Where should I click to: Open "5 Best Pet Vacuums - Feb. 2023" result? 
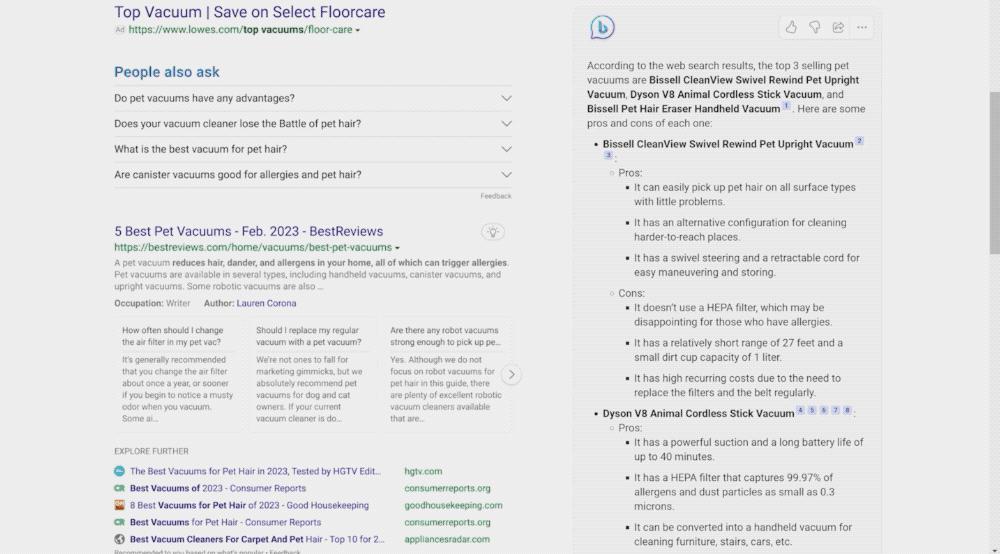(x=248, y=231)
